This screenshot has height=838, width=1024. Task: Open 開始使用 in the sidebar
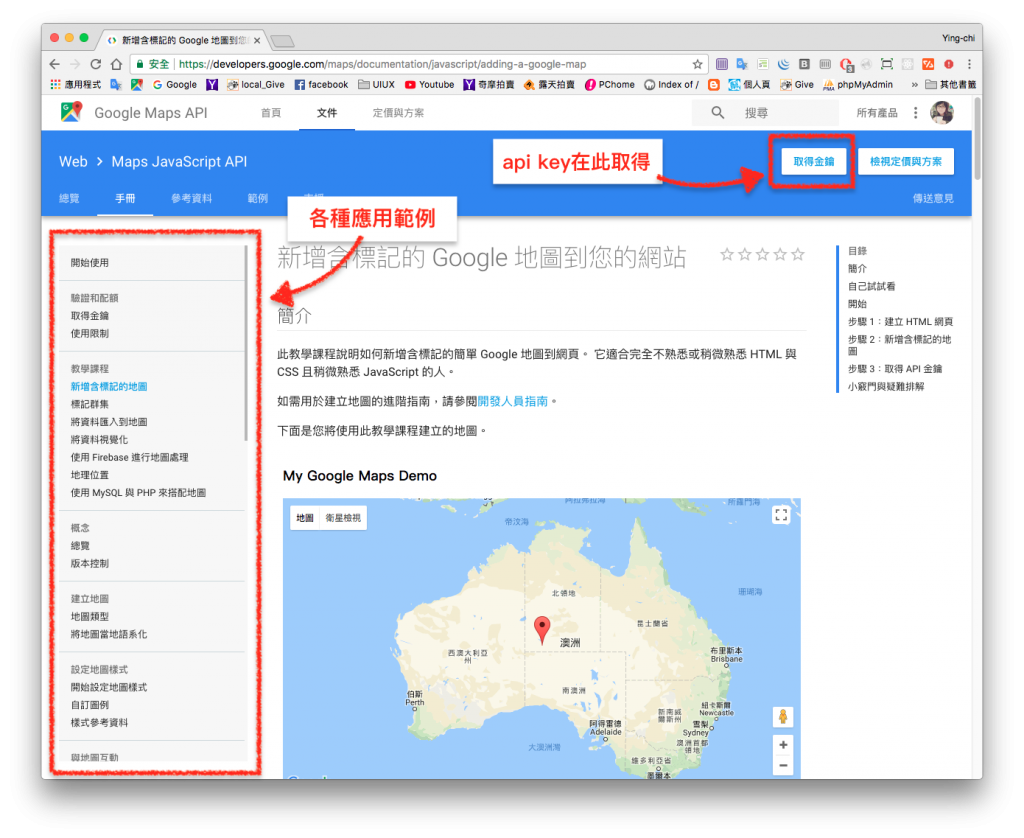pyautogui.click(x=90, y=263)
